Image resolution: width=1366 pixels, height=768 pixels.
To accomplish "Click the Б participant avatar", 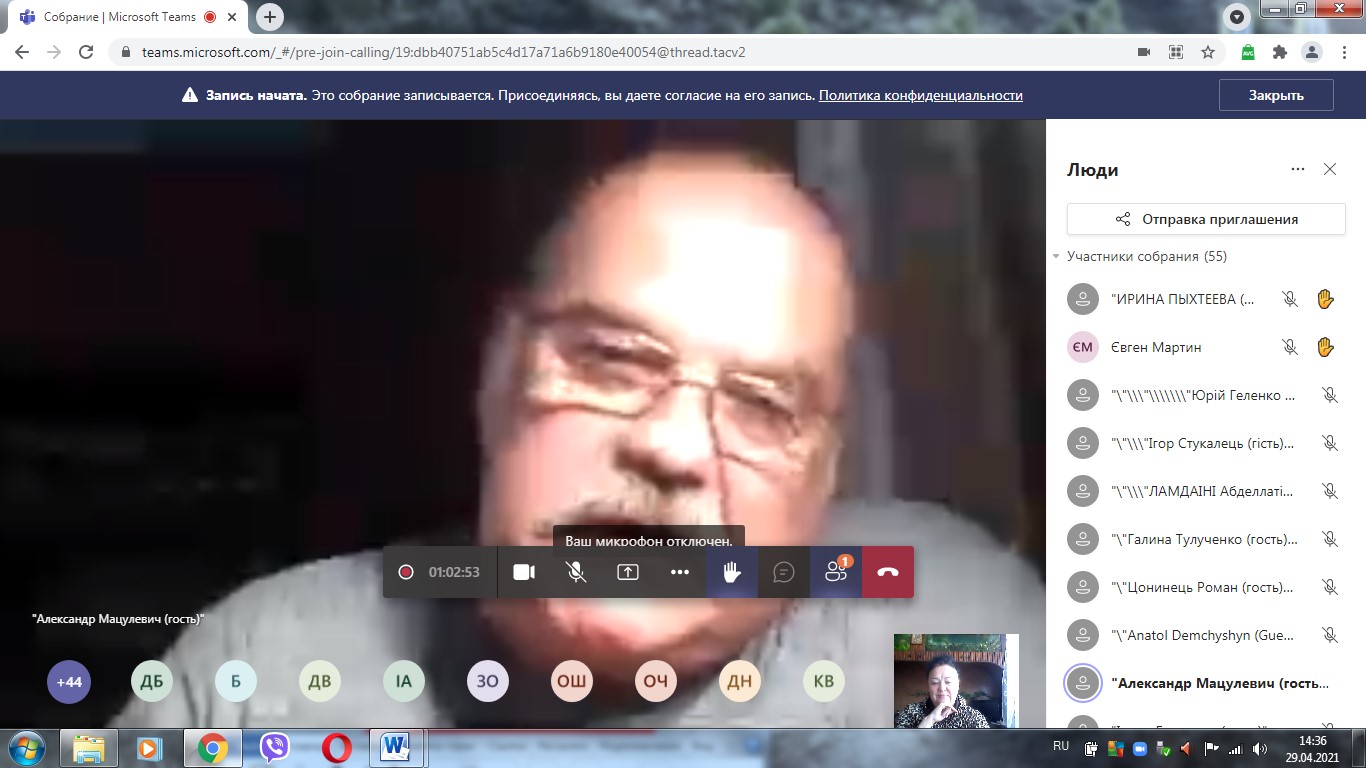I will [x=236, y=683].
